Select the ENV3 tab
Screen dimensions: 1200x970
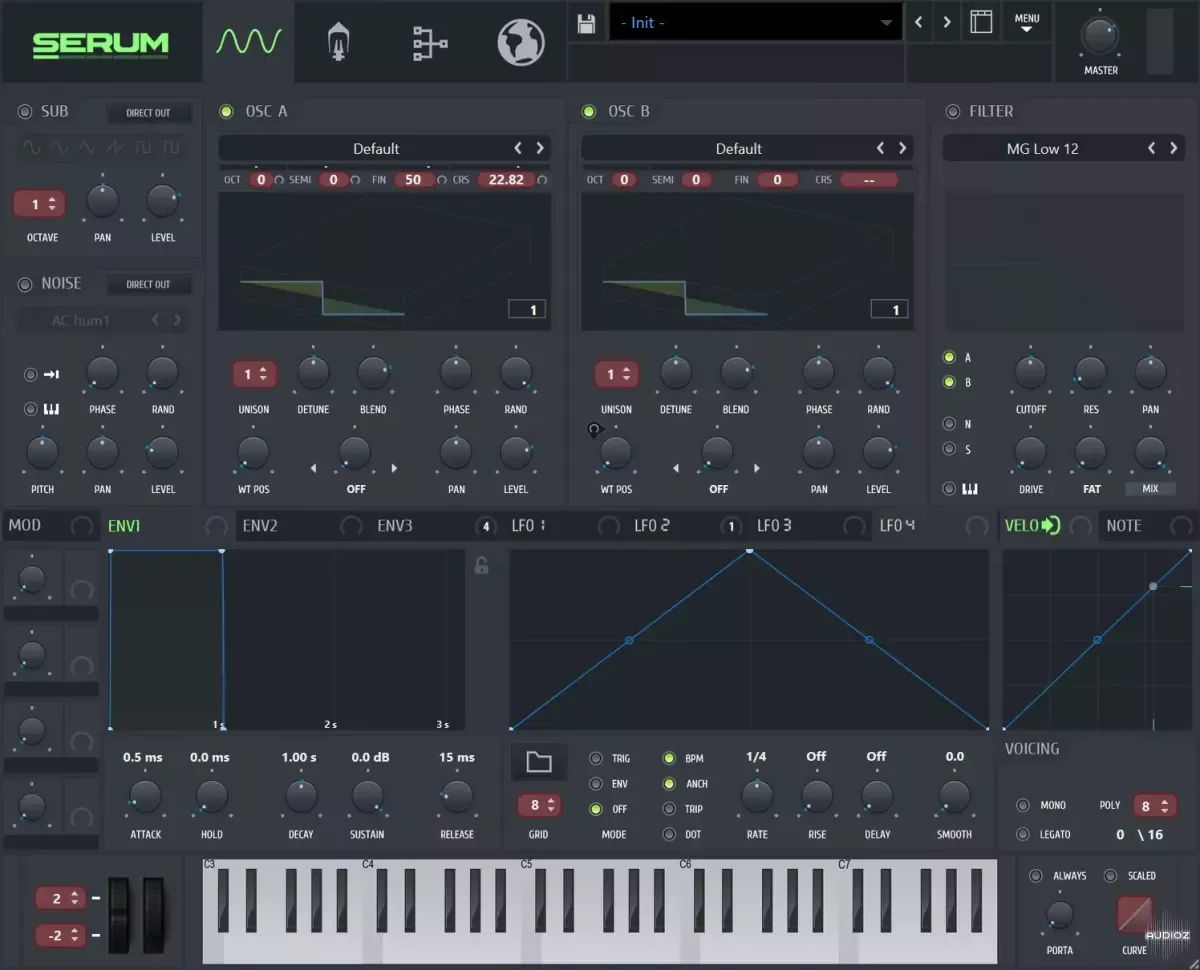[x=394, y=526]
